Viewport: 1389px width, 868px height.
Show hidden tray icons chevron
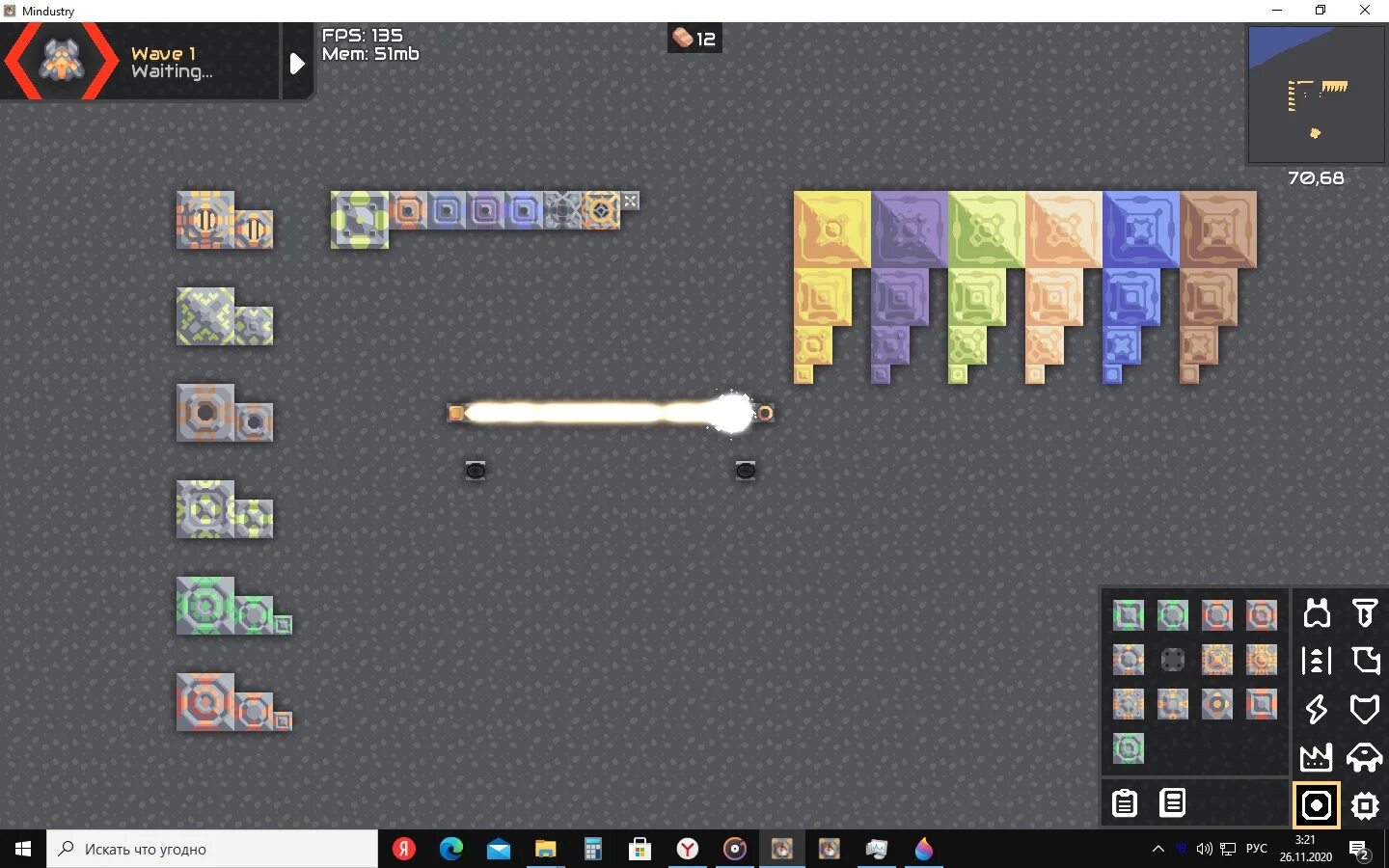point(1157,849)
